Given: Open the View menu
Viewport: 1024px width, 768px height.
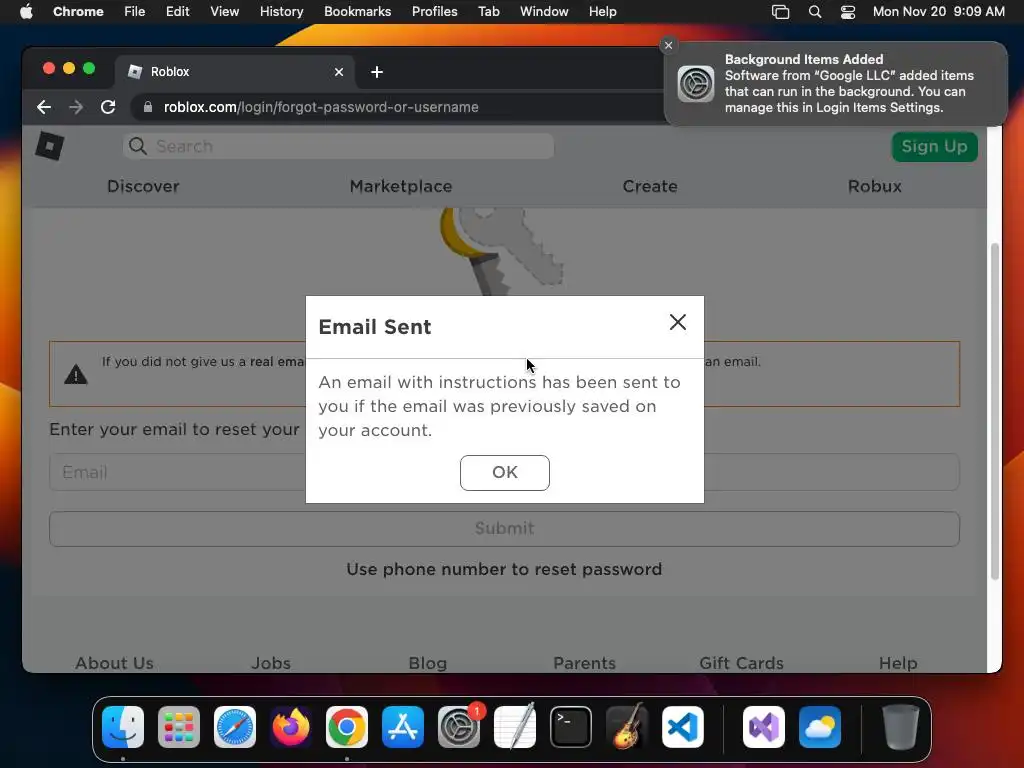Looking at the screenshot, I should pyautogui.click(x=224, y=11).
